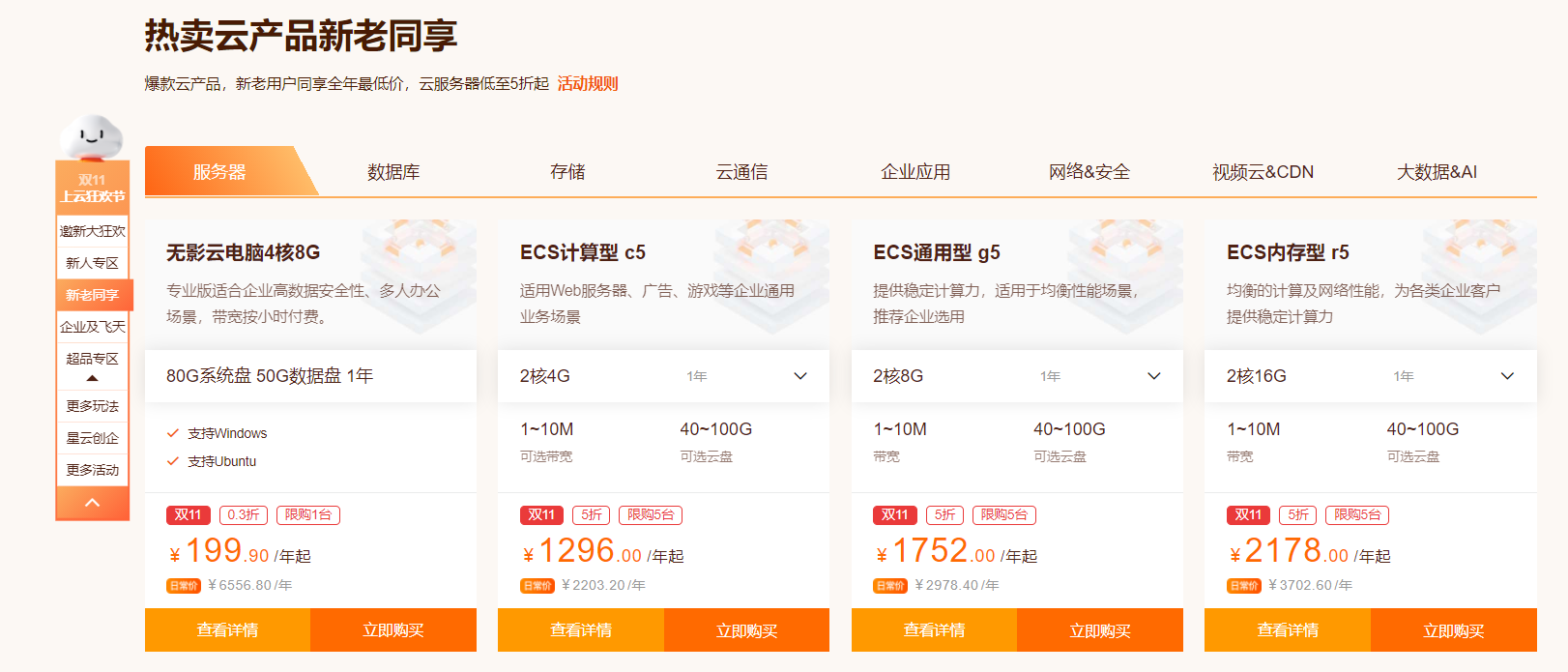This screenshot has width=1568, height=672.
Task: Click the ¥2978.40/年 original price
Action: (x=957, y=586)
